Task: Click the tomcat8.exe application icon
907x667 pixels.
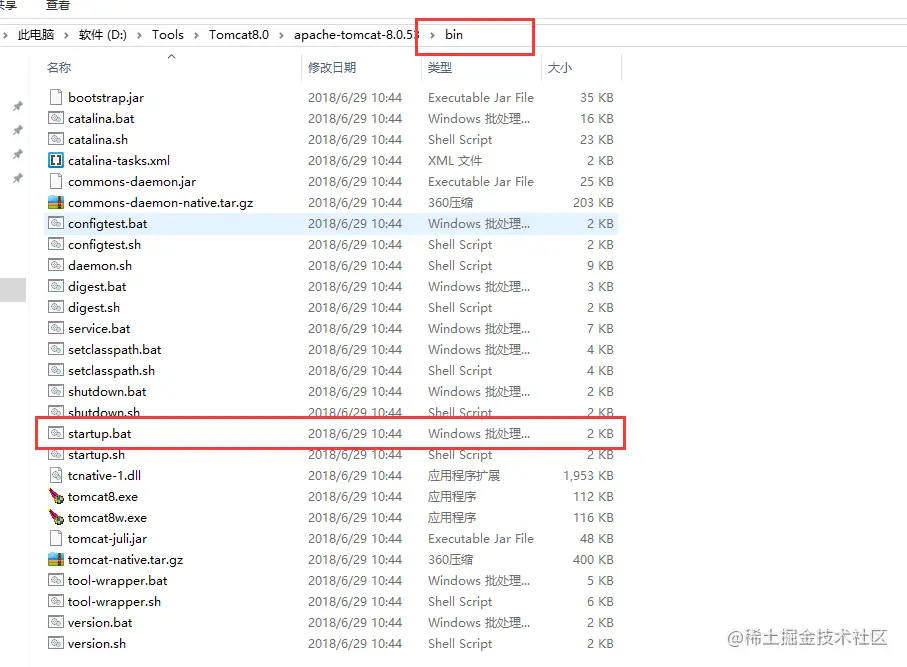Action: [56, 496]
